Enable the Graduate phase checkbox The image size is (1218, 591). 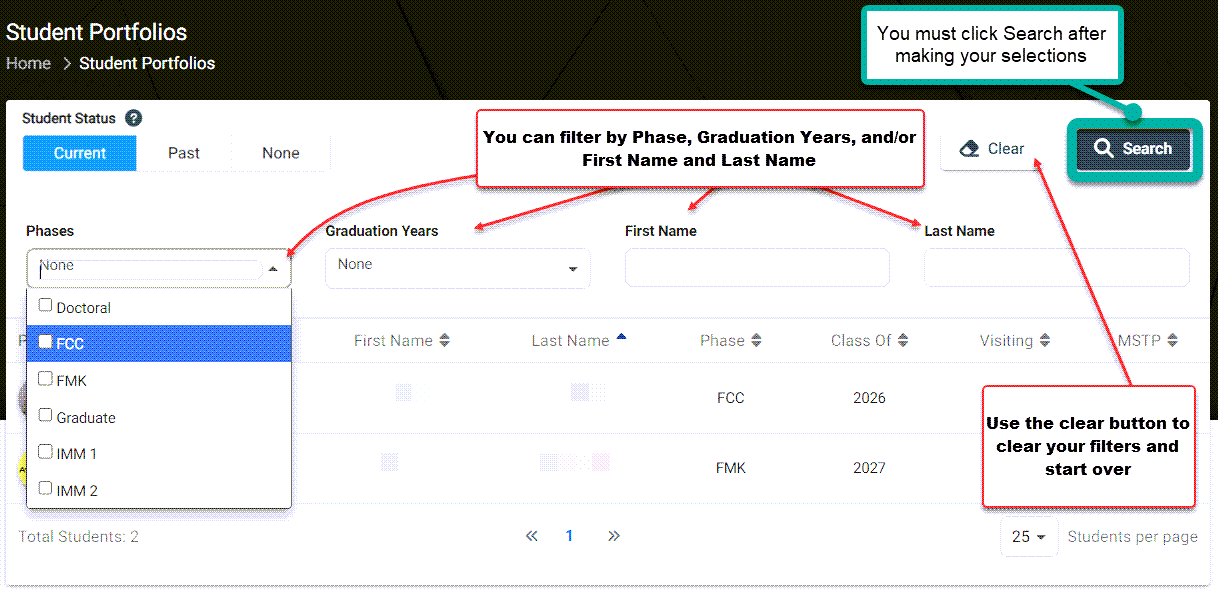click(x=45, y=416)
